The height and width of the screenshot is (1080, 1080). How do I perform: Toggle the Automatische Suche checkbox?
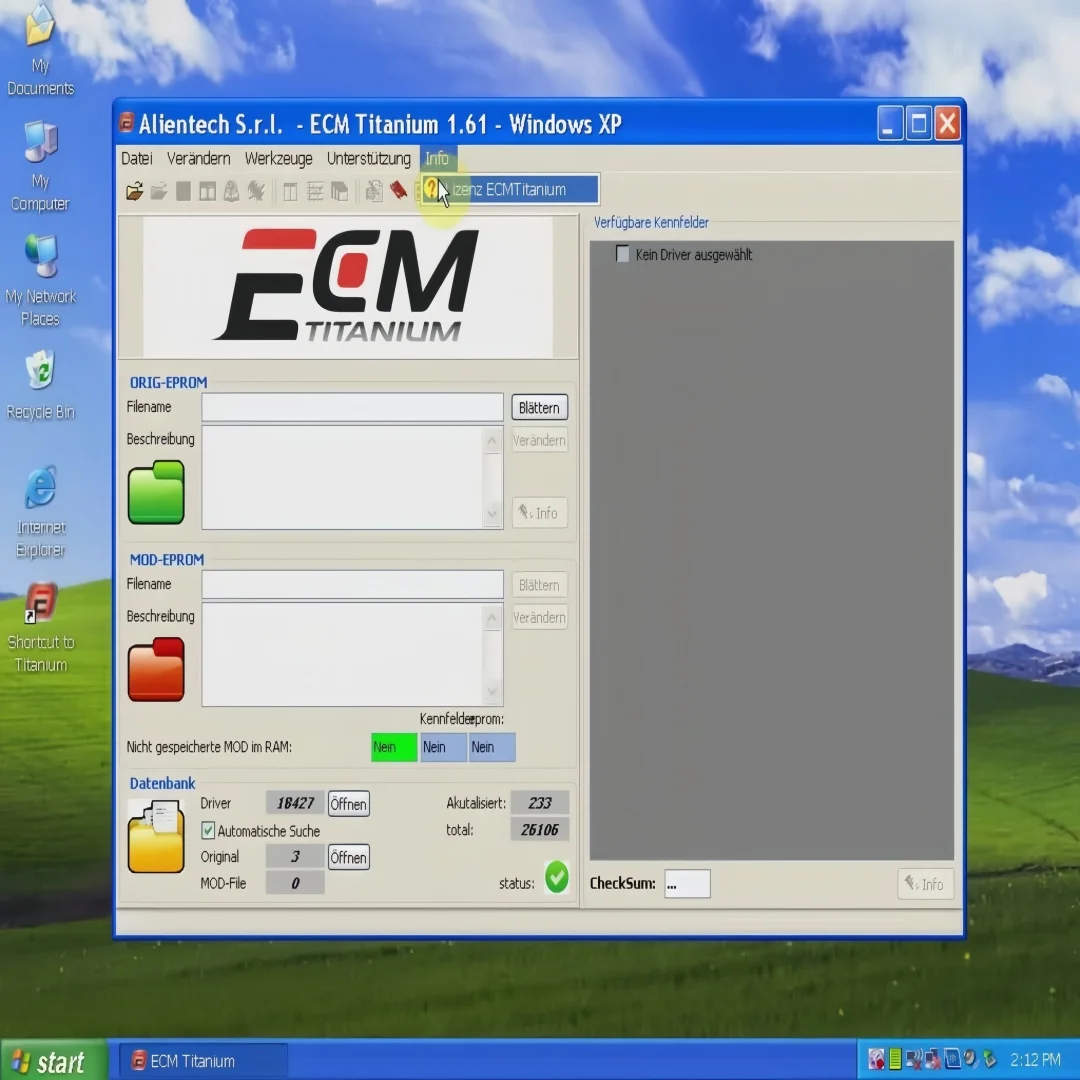point(208,831)
